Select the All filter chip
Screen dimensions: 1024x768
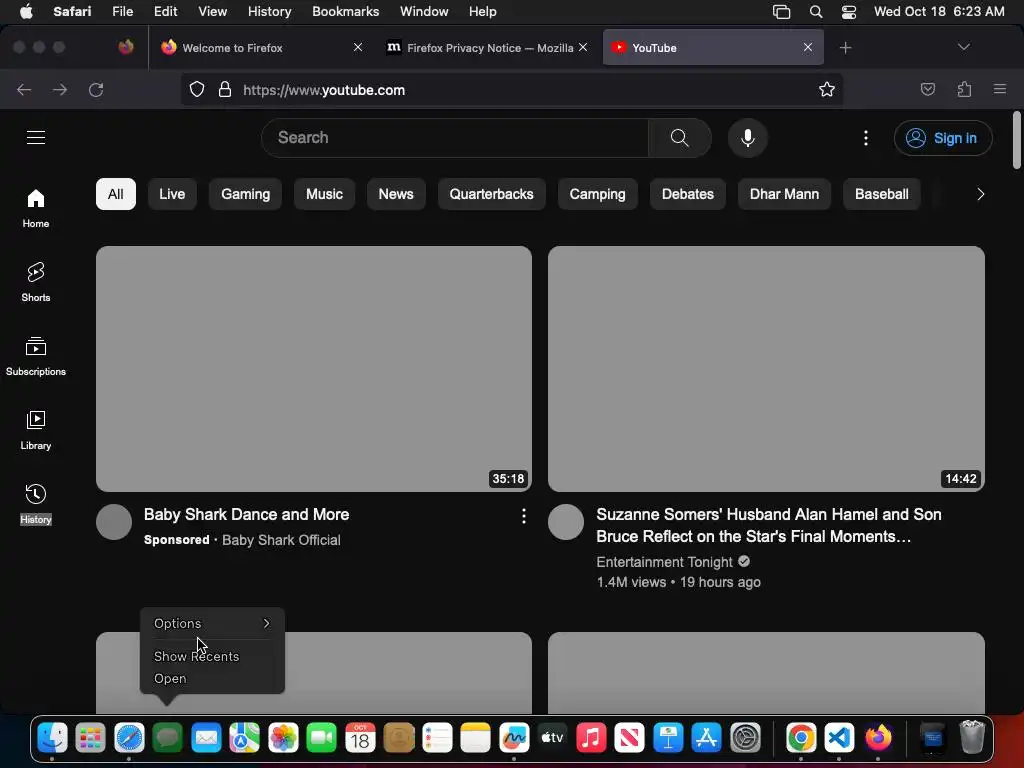click(x=116, y=194)
